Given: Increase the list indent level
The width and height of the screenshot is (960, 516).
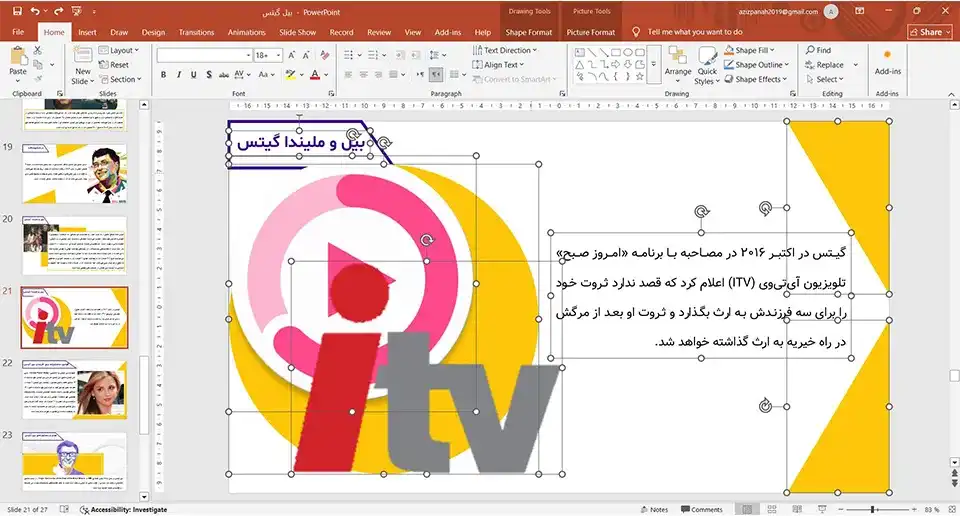Looking at the screenshot, I should pos(414,55).
